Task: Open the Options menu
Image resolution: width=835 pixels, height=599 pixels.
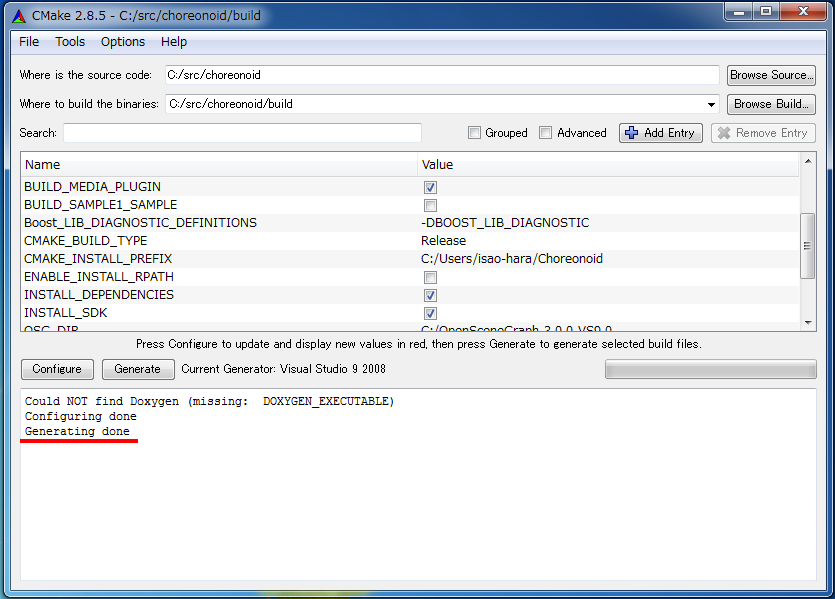Action: click(x=122, y=42)
